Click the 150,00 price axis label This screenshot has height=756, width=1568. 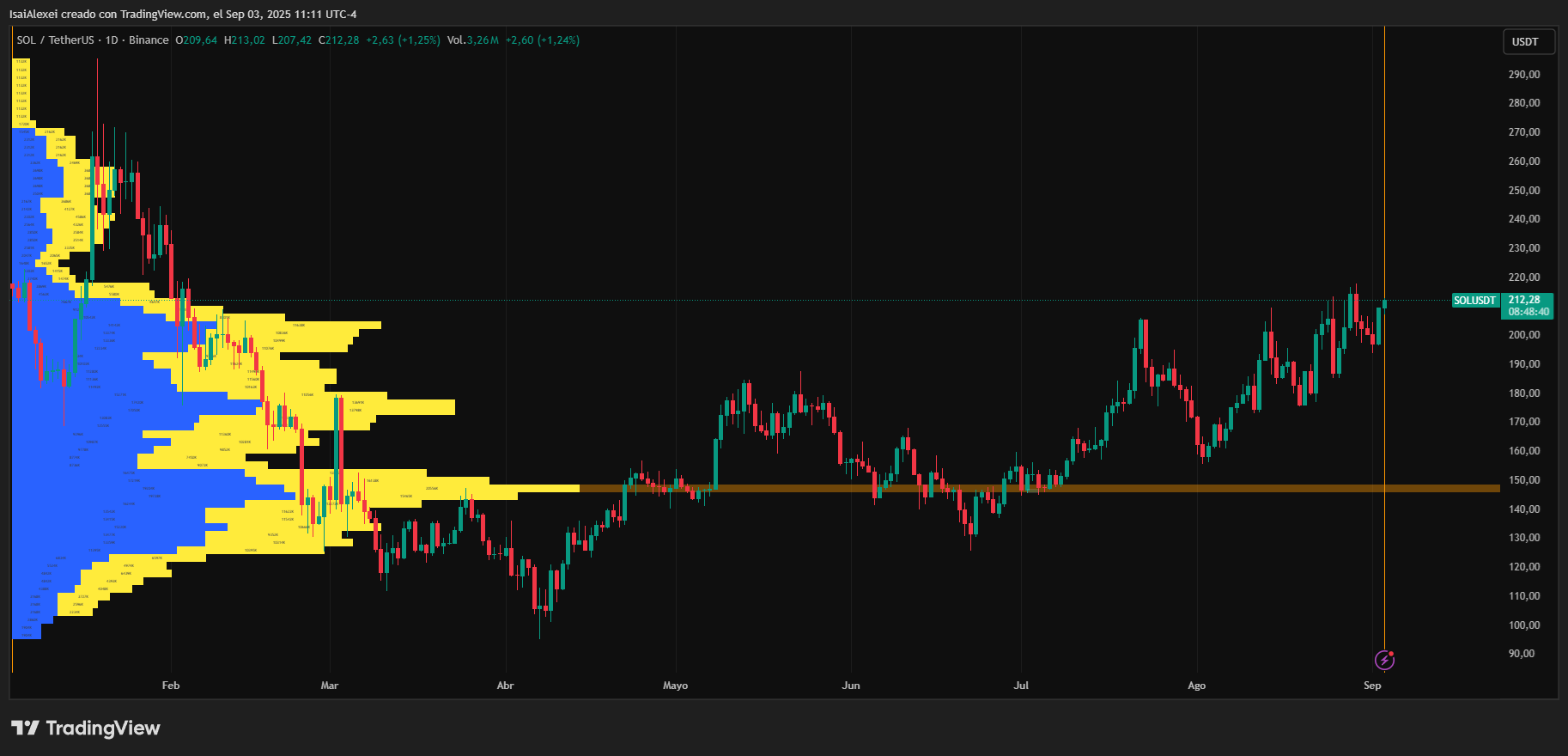pos(1524,480)
